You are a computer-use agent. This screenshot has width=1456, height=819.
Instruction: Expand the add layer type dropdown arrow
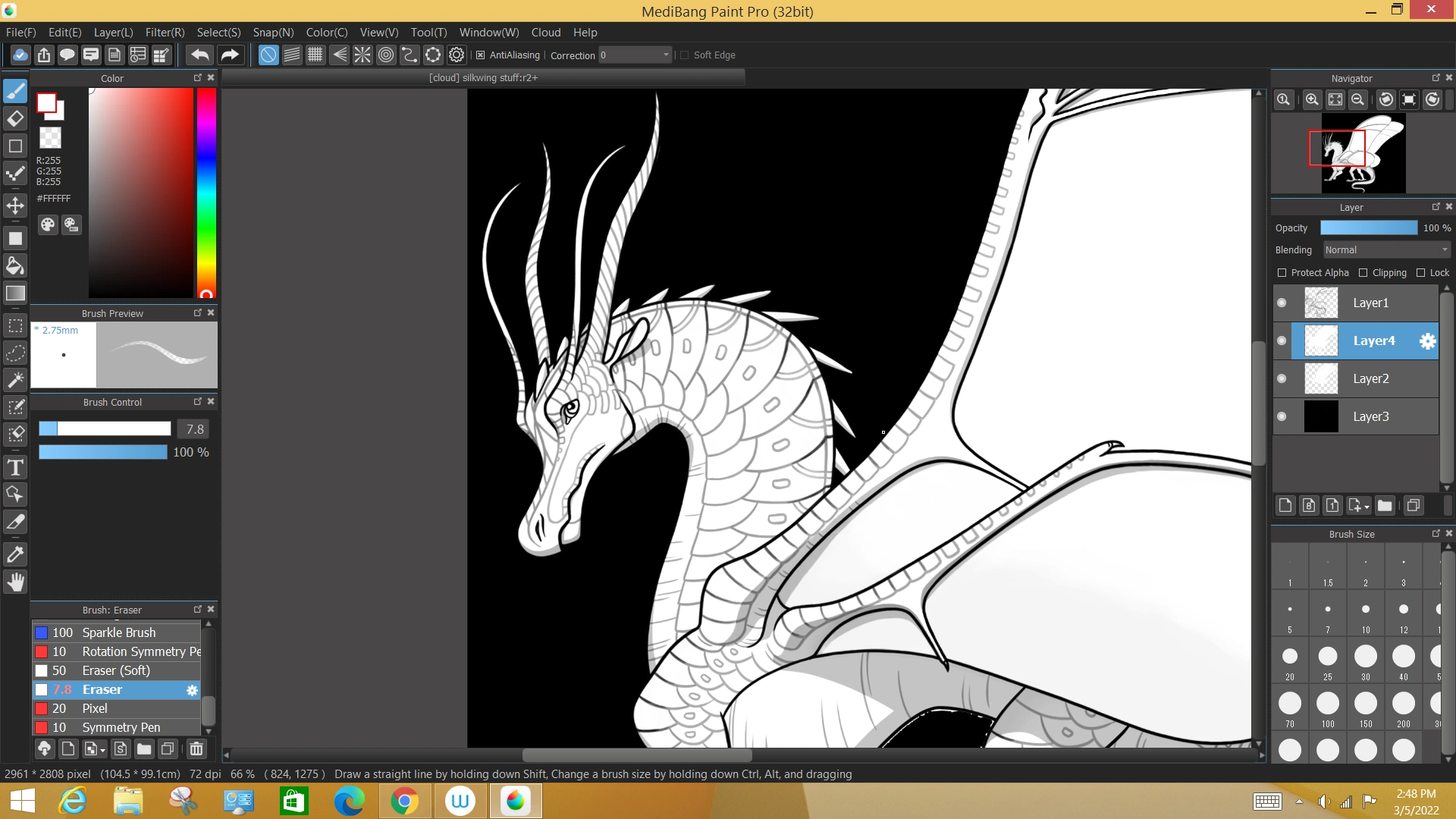point(1367,507)
